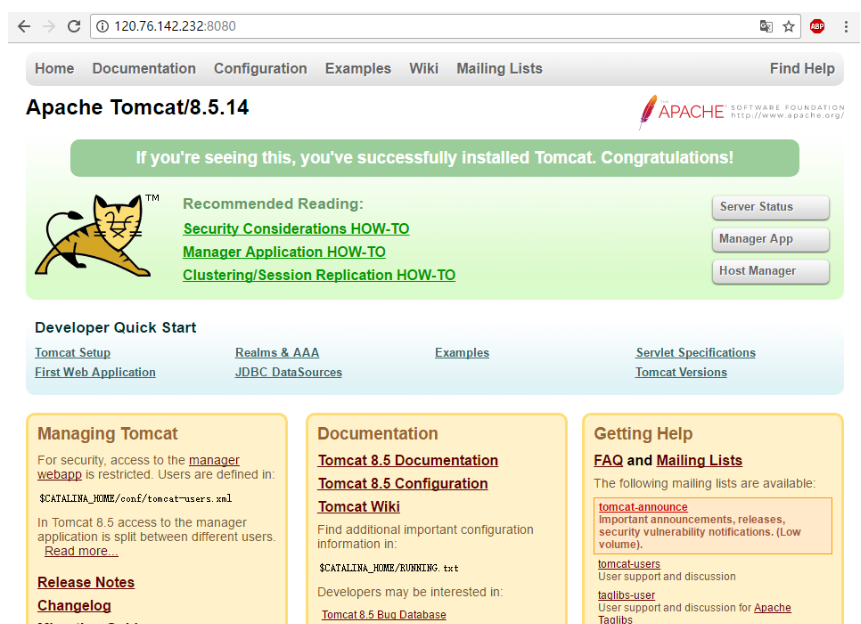The height and width of the screenshot is (624, 861).
Task: Open top navigation Mailing Lists item
Action: [499, 69]
